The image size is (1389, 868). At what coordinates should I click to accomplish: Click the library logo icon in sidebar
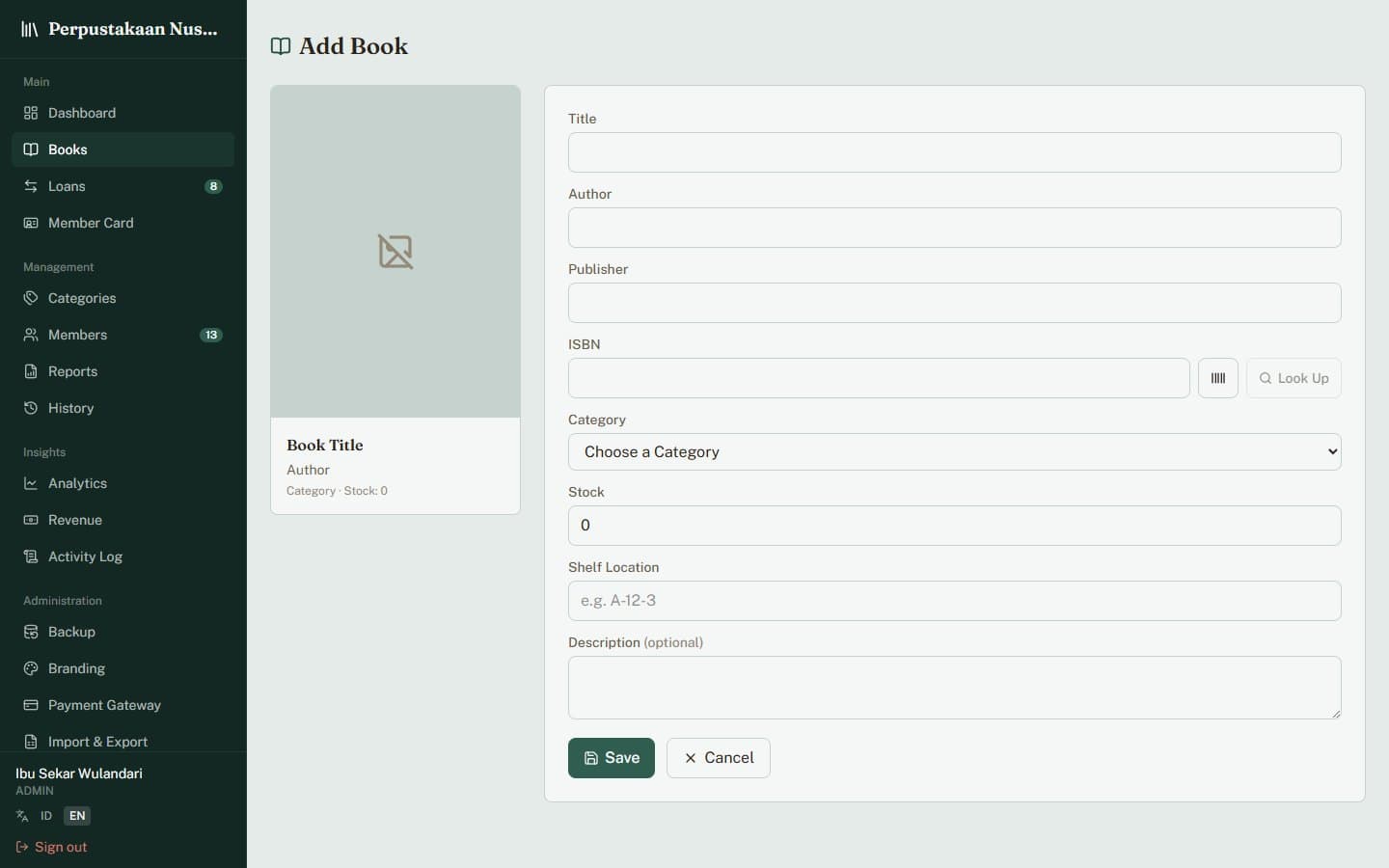tap(30, 29)
